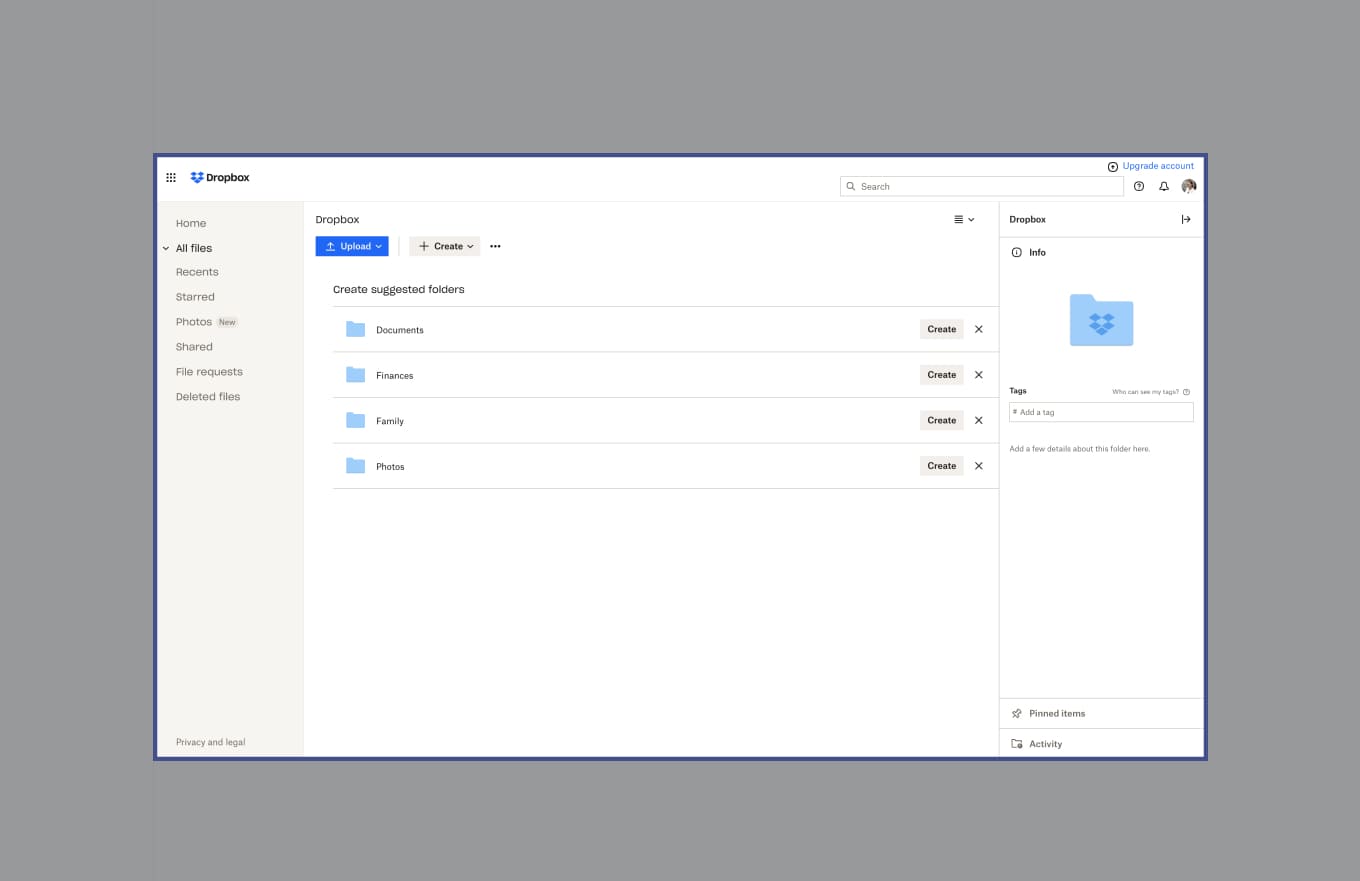Open the account avatar menu
The image size is (1360, 881).
[x=1189, y=187]
